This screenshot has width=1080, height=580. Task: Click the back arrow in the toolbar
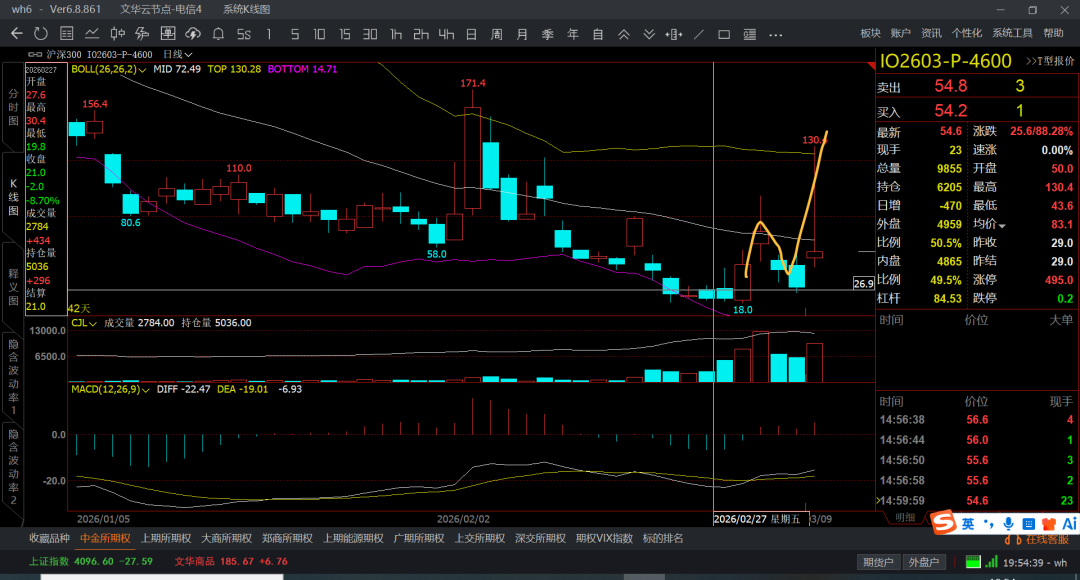point(16,34)
